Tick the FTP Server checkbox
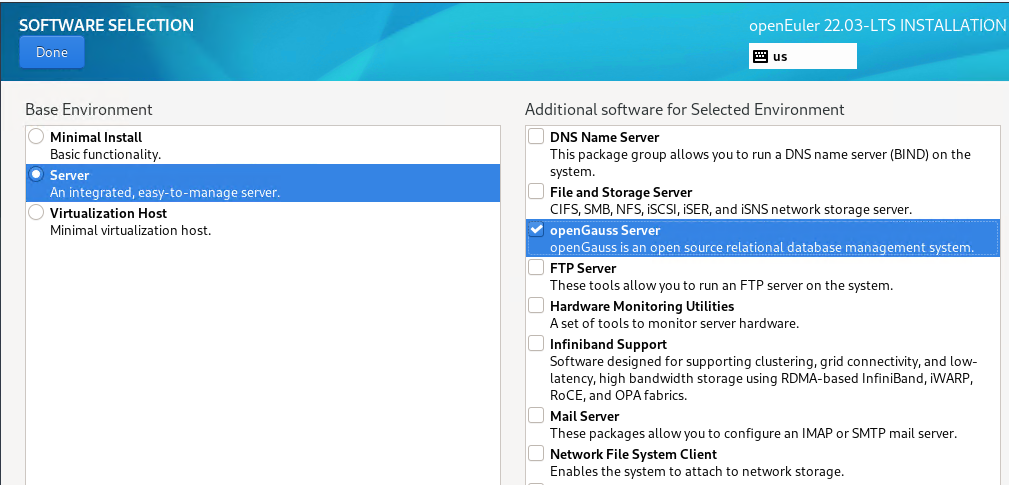 (x=537, y=268)
